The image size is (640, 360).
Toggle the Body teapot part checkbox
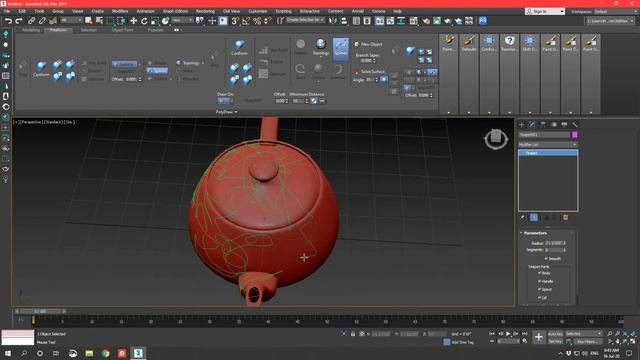(x=540, y=273)
